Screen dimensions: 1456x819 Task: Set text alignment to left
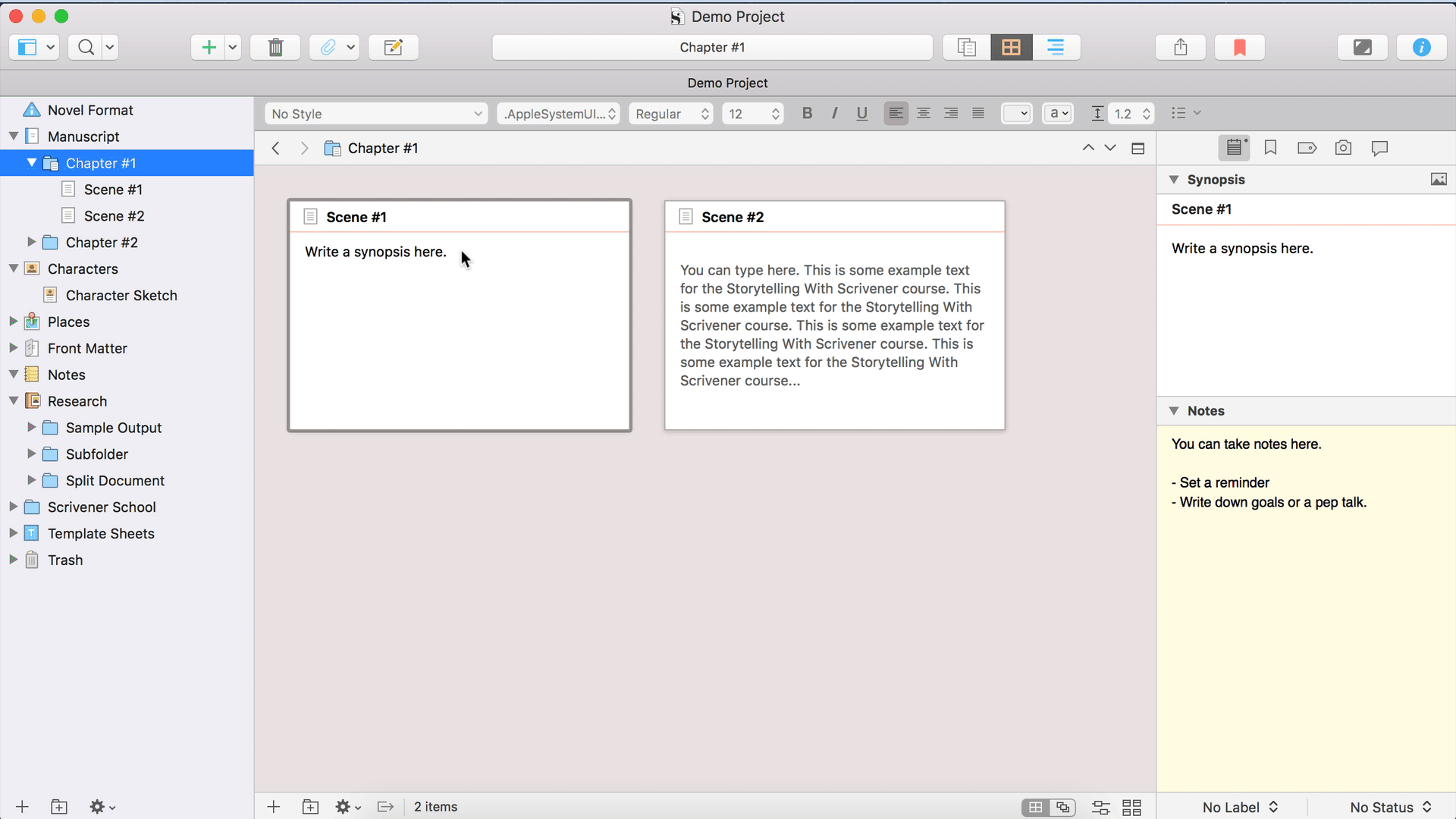click(x=896, y=114)
